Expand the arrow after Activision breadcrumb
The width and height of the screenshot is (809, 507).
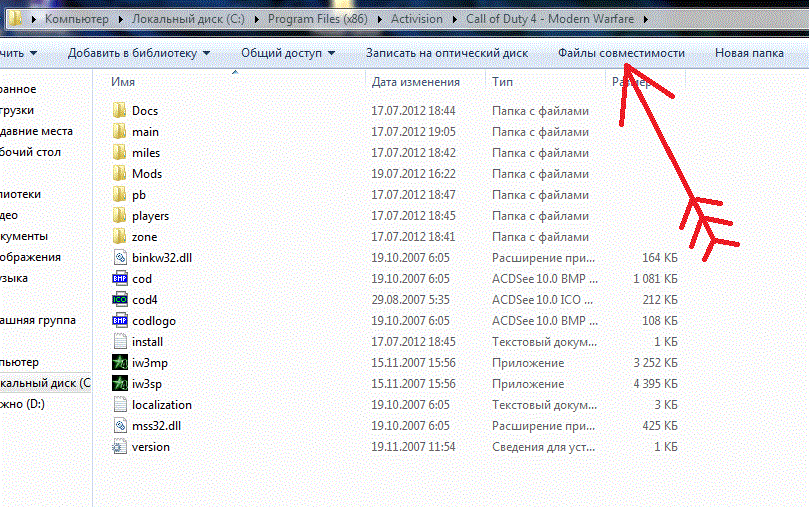click(455, 19)
